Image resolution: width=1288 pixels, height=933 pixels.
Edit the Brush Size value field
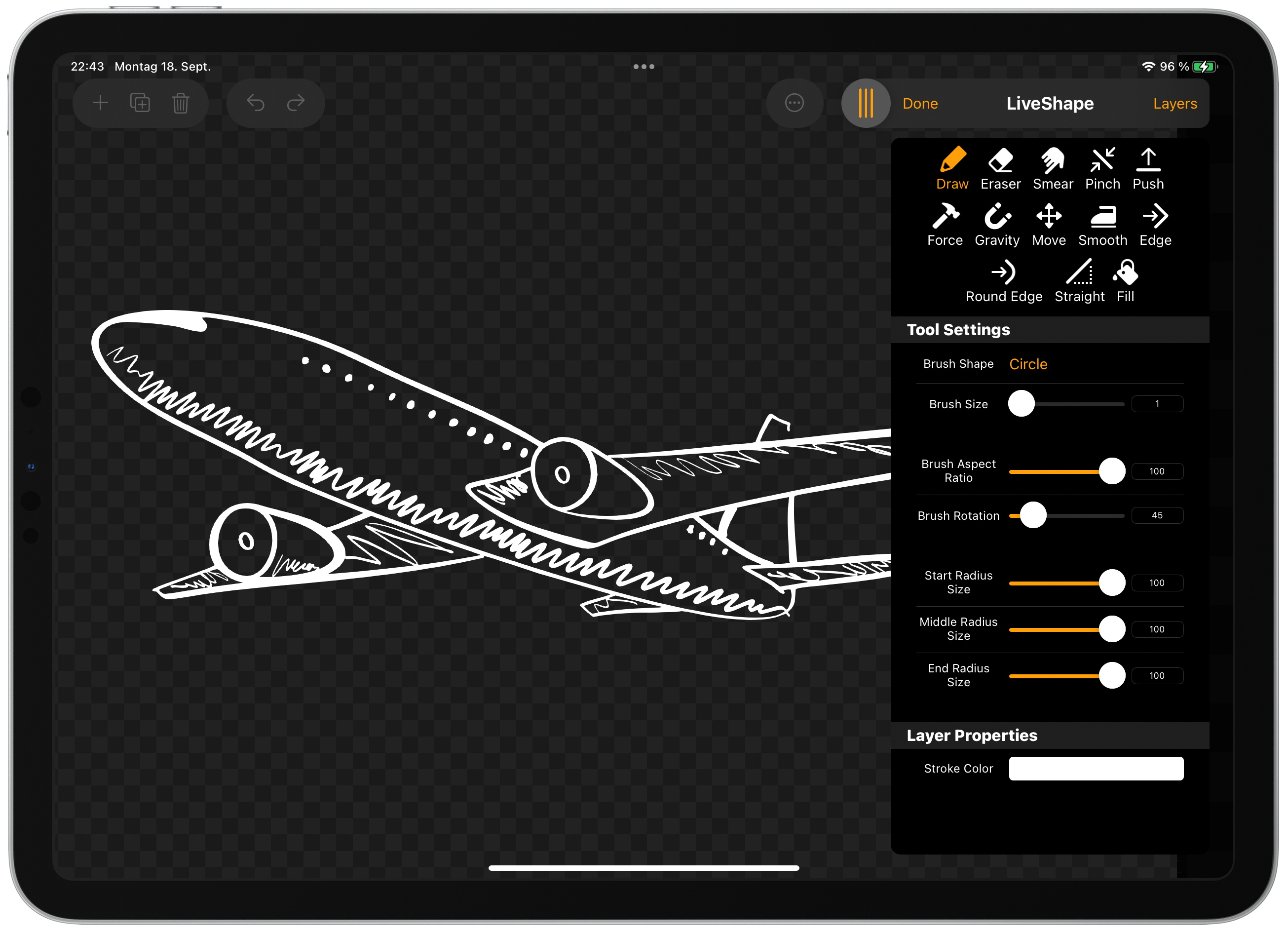[x=1157, y=404]
